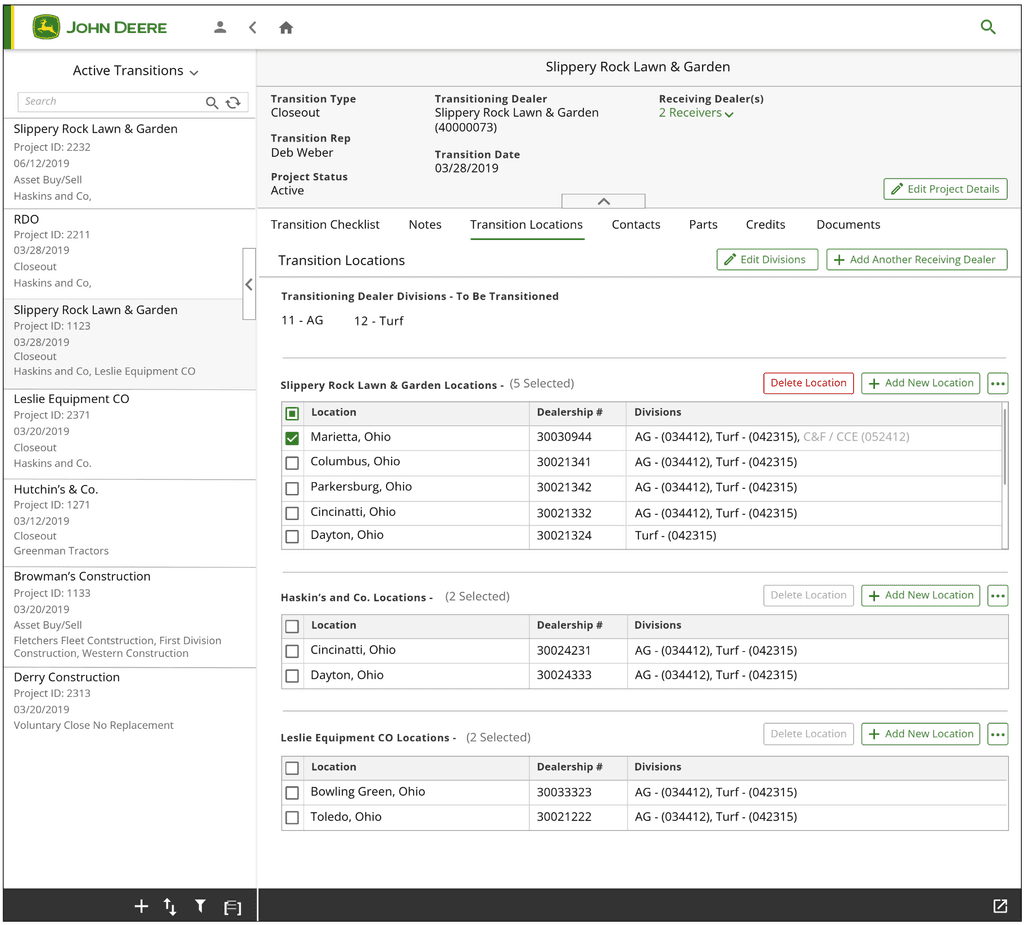Collapse the project details panel
The image size is (1024, 925).
(x=603, y=201)
